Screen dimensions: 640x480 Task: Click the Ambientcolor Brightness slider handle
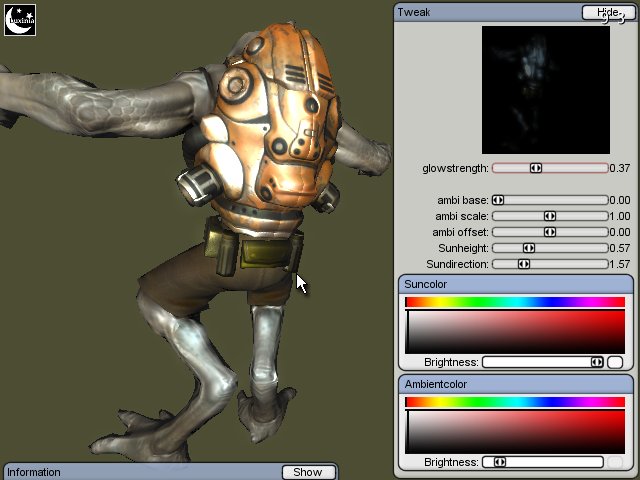[x=499, y=462]
